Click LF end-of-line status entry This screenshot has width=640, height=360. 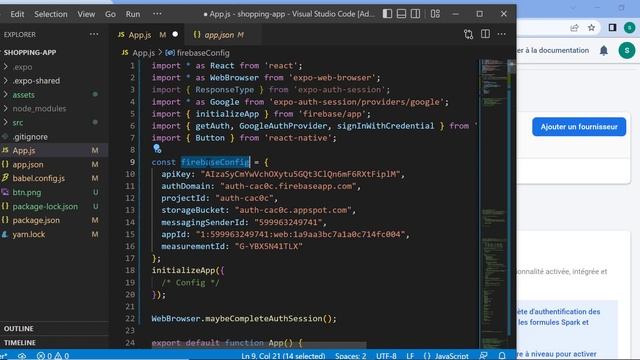pos(410,356)
